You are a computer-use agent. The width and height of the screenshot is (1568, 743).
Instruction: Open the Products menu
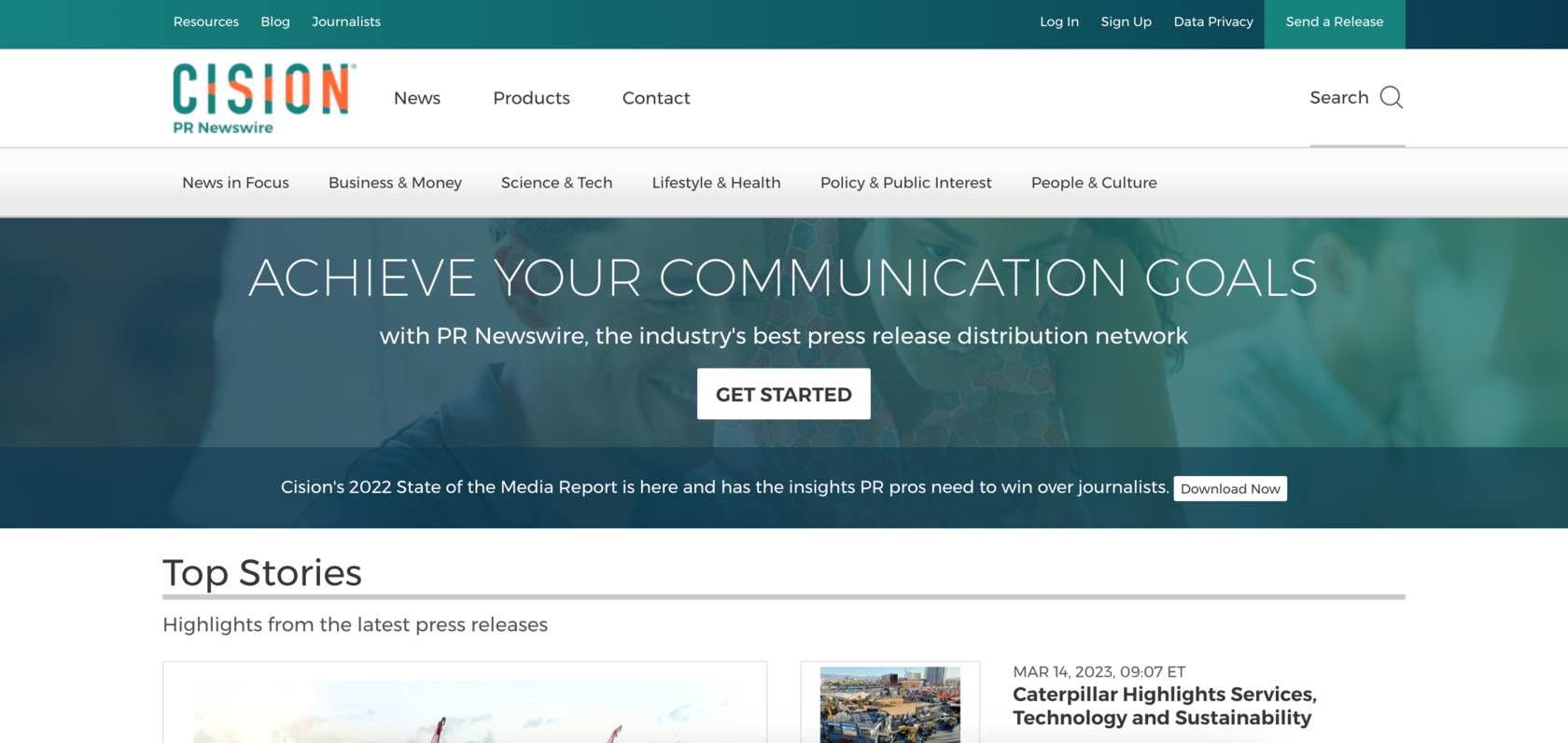pos(531,98)
